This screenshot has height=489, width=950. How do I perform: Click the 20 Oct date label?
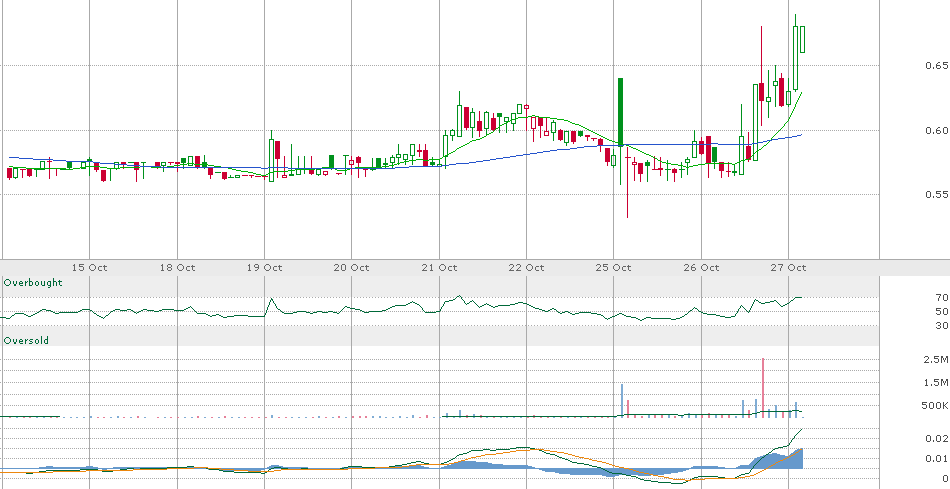(x=352, y=268)
